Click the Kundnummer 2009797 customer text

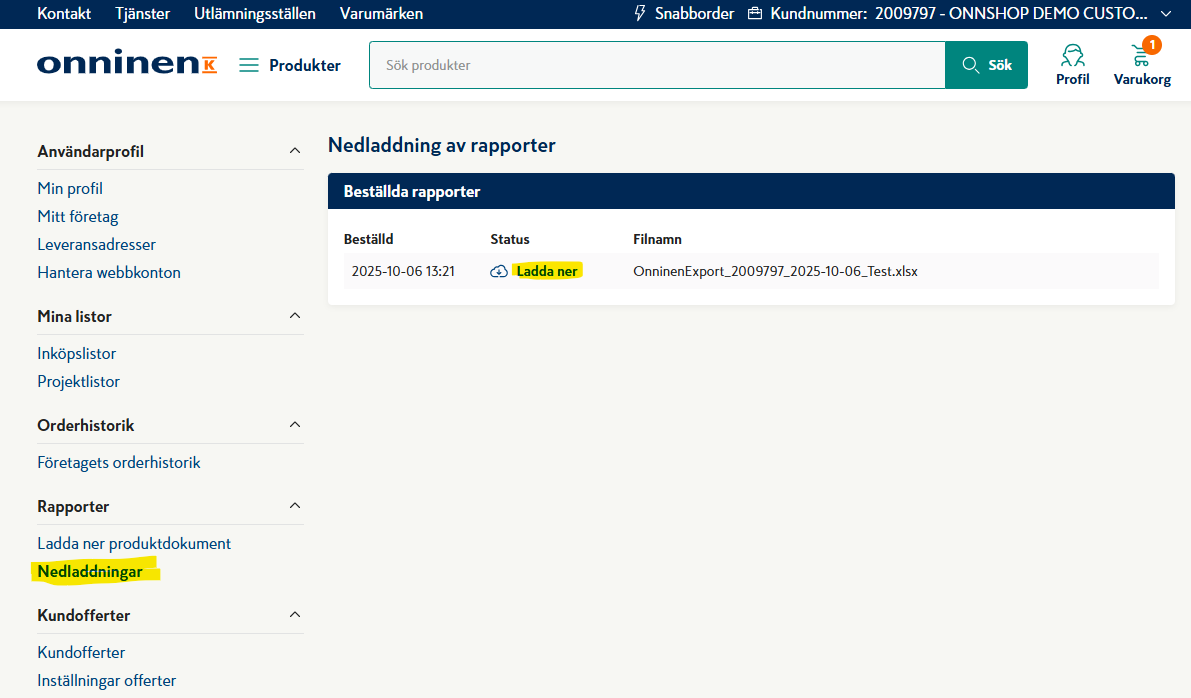pos(959,14)
